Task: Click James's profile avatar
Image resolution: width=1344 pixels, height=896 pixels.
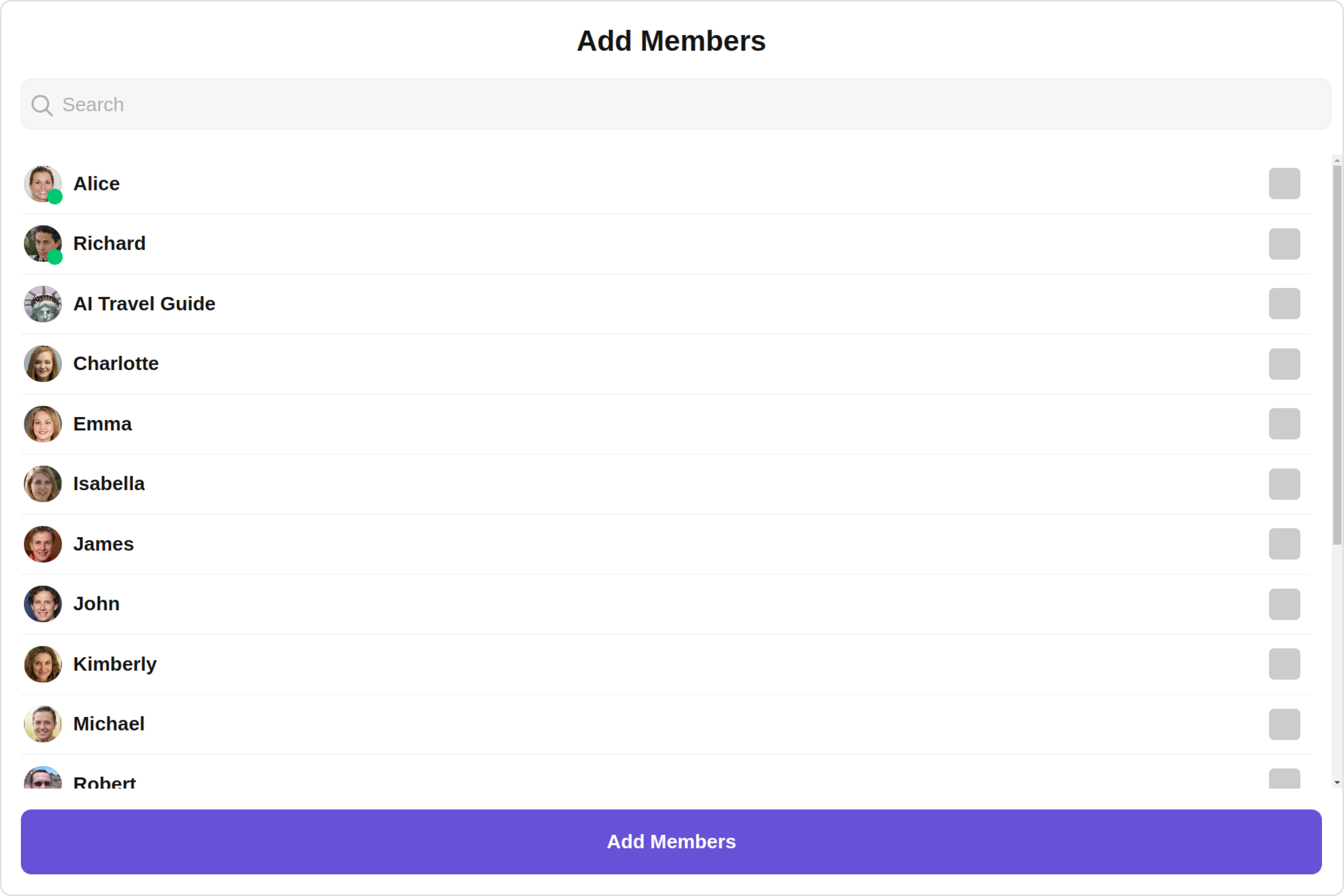Action: (42, 544)
